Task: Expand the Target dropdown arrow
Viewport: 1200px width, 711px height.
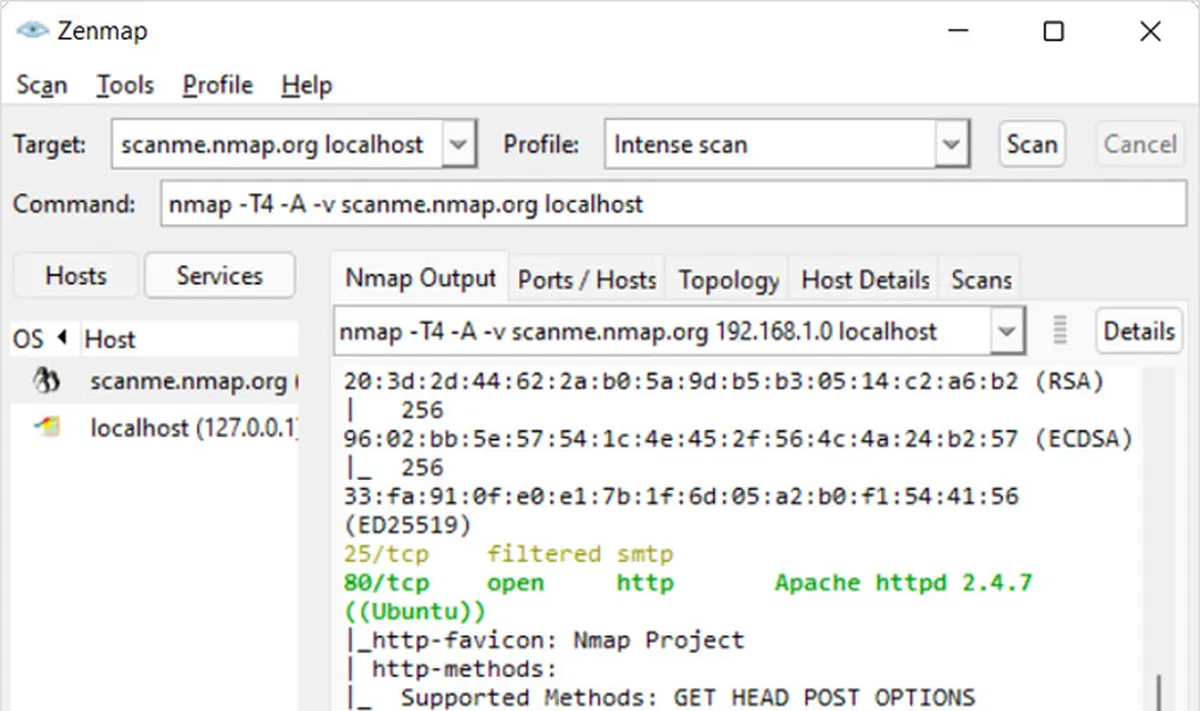Action: click(457, 145)
